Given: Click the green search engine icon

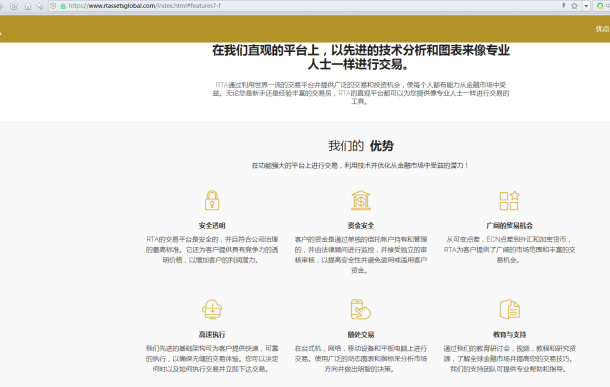Looking at the screenshot, I should click(600, 6).
